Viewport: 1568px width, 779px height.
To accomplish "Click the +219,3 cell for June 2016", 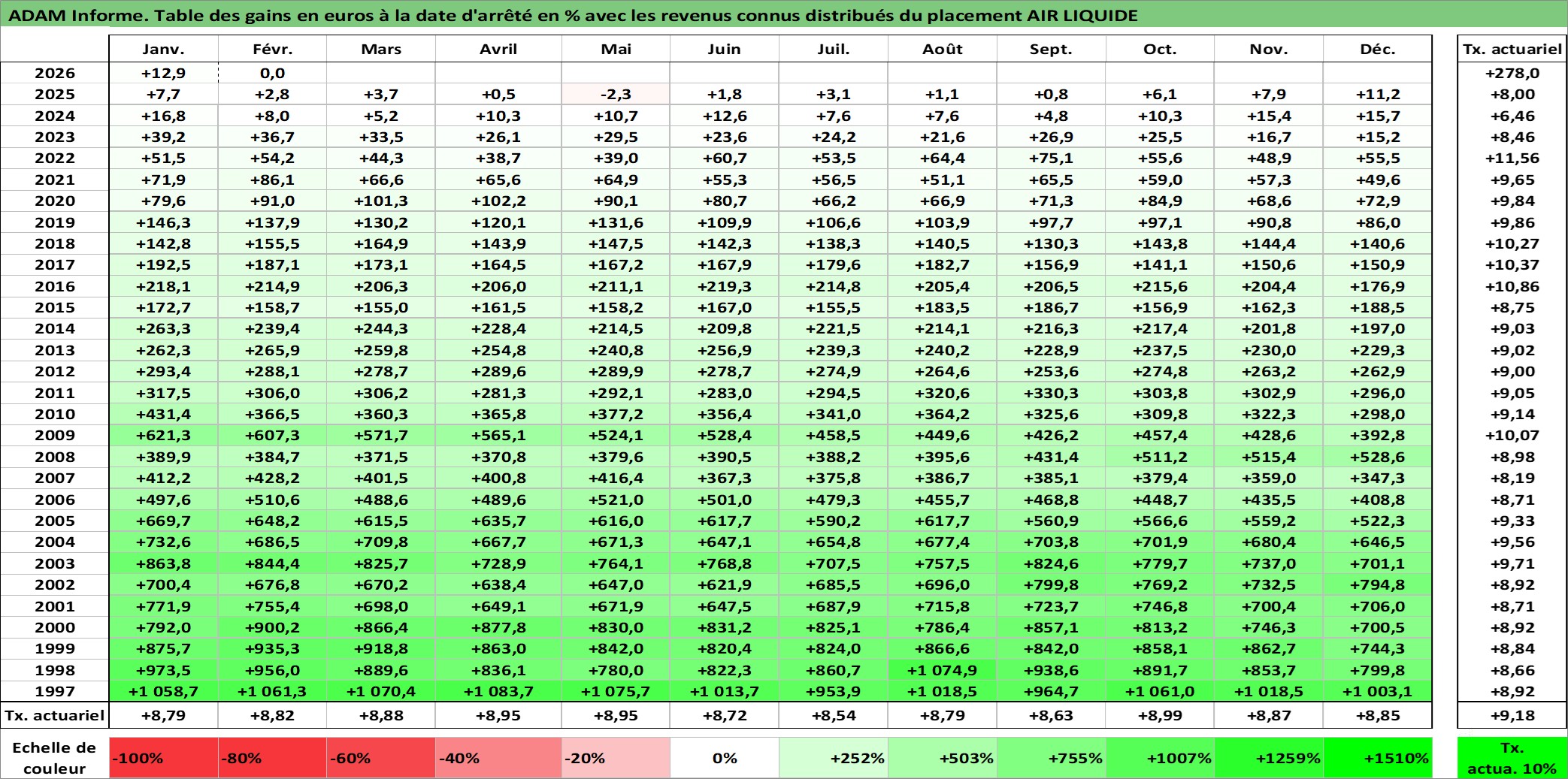I will tap(725, 286).
